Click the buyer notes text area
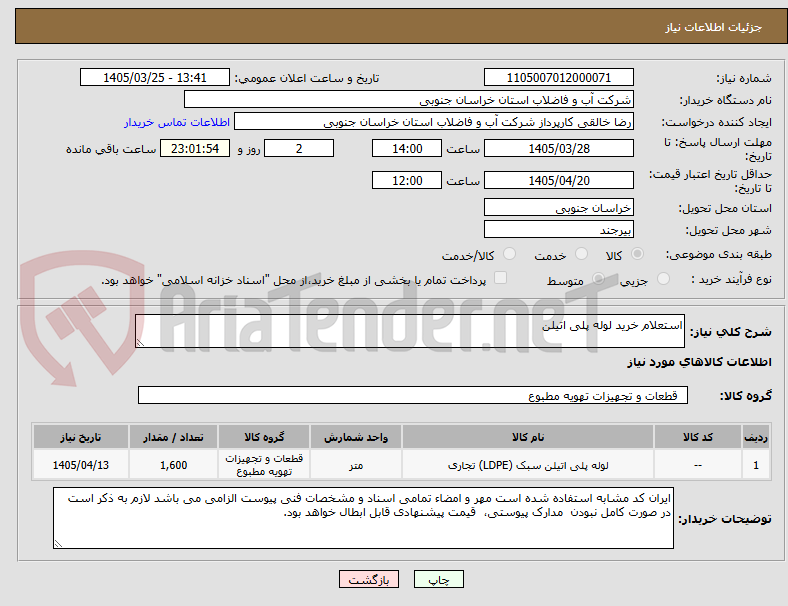 (363, 518)
